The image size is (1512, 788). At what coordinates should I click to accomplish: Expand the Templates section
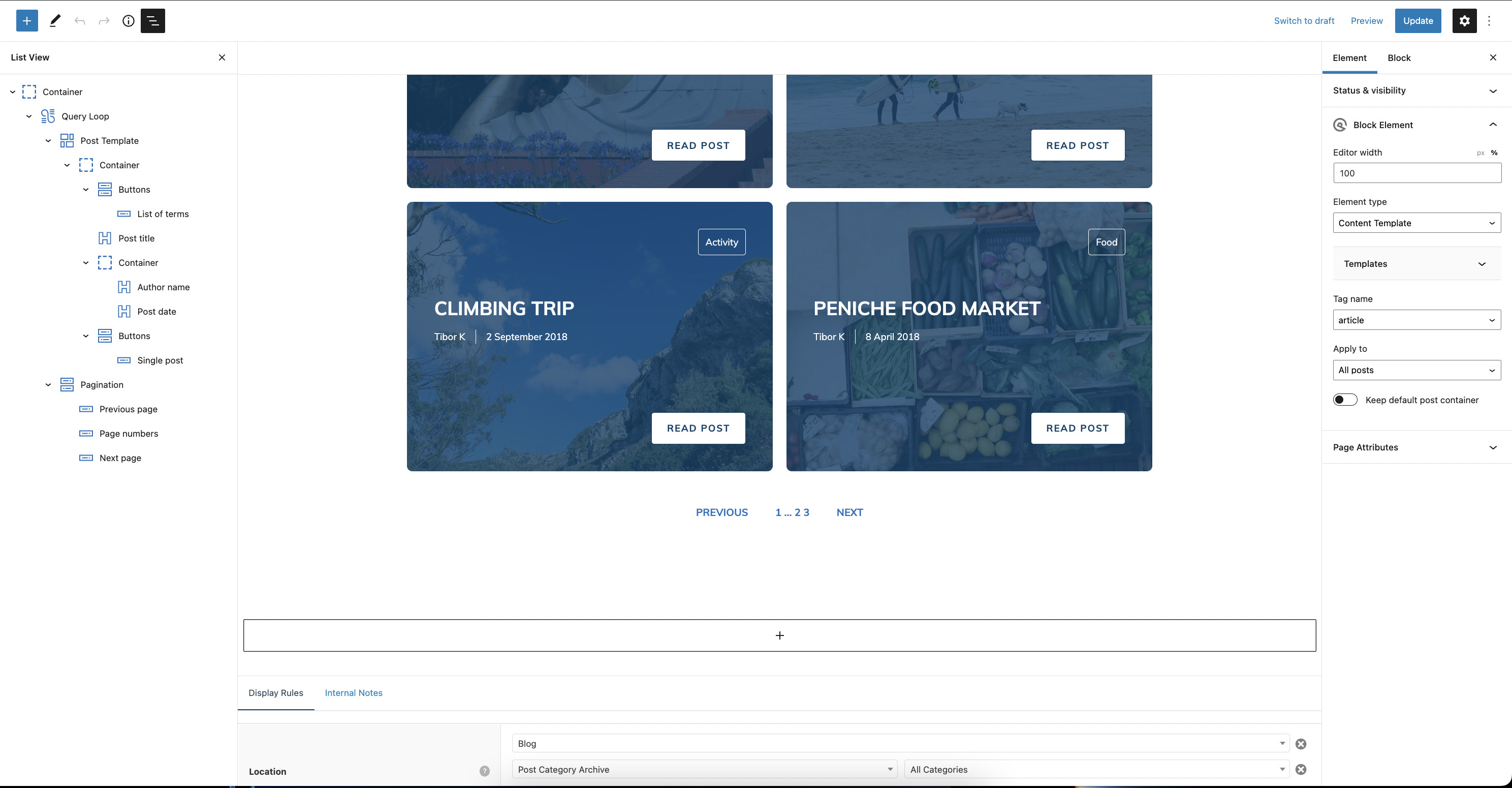click(x=1416, y=264)
